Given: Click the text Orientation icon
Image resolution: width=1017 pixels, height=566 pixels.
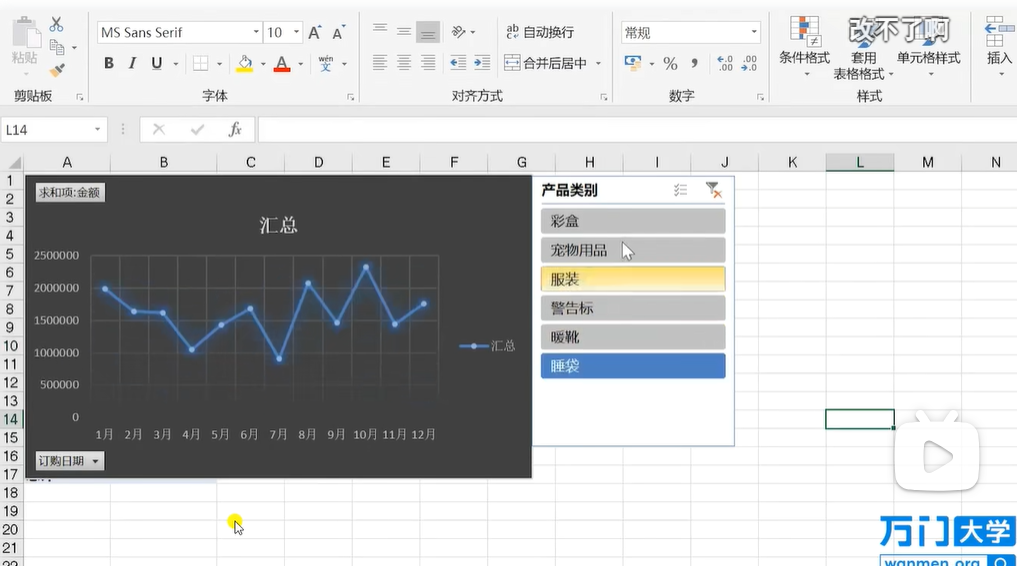Looking at the screenshot, I should tap(459, 32).
